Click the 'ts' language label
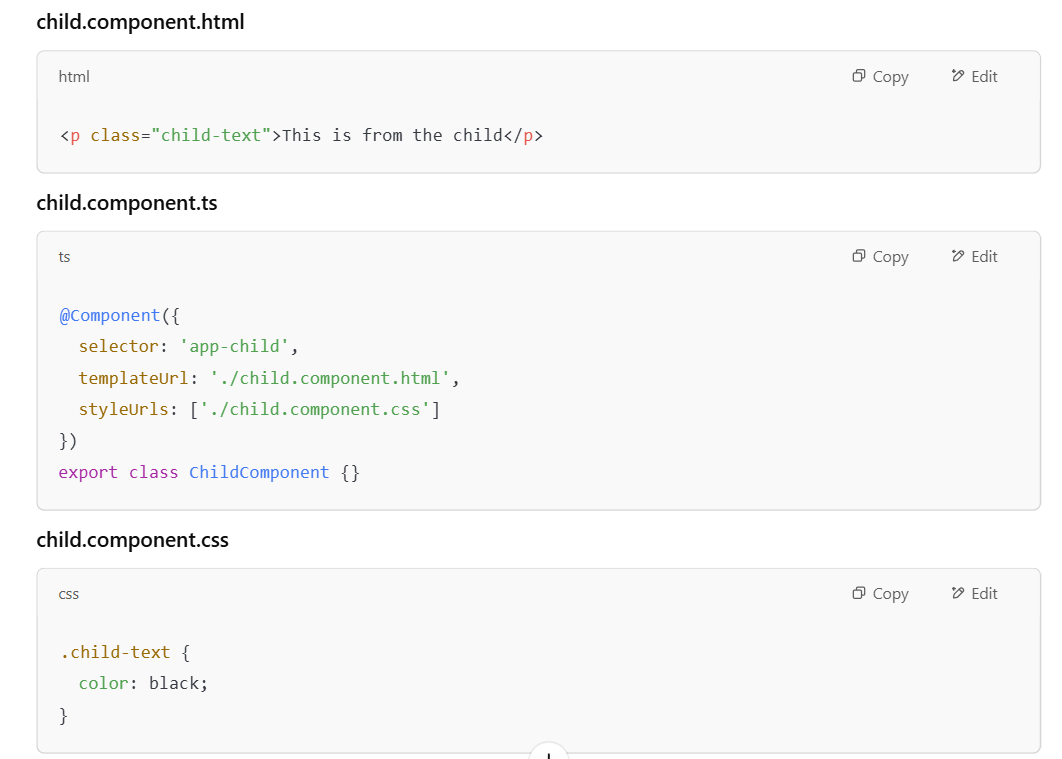 pos(64,257)
